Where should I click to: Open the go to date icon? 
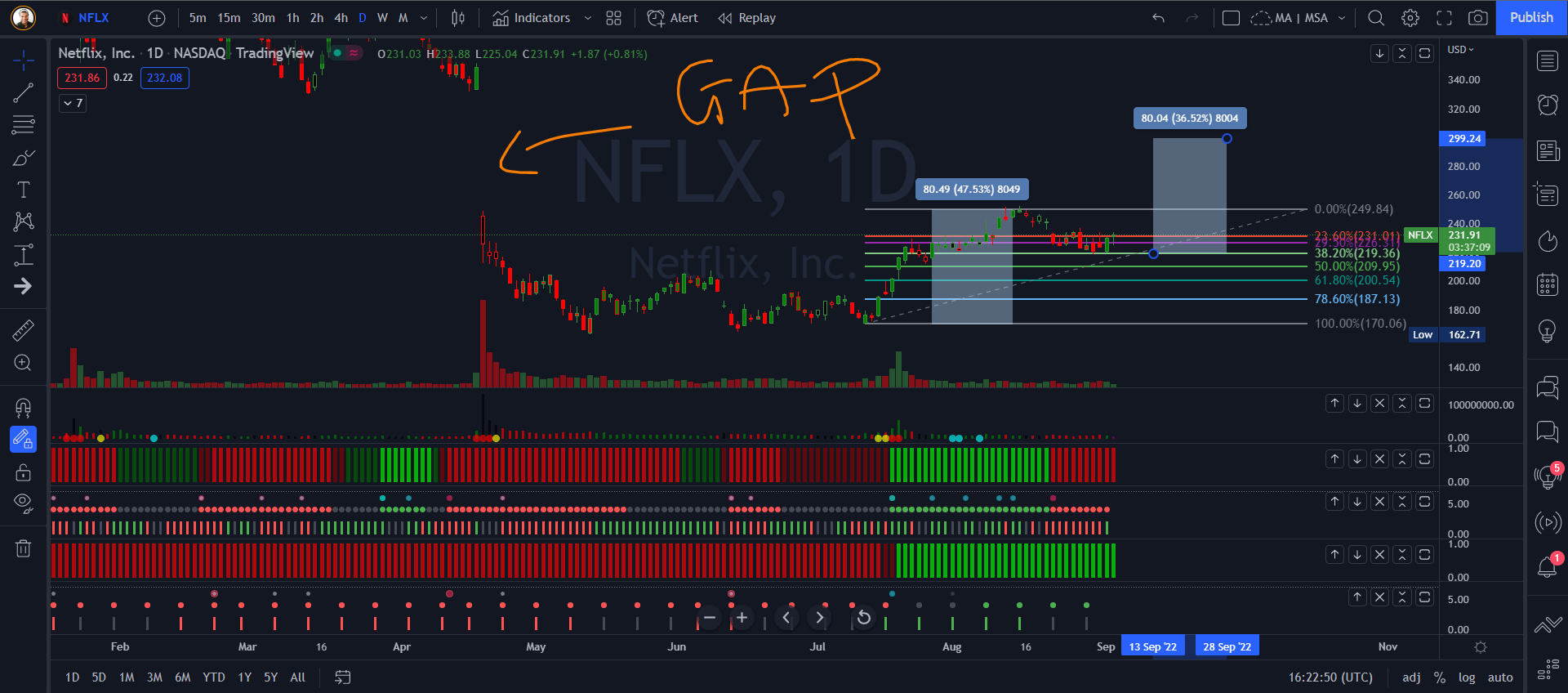[343, 677]
